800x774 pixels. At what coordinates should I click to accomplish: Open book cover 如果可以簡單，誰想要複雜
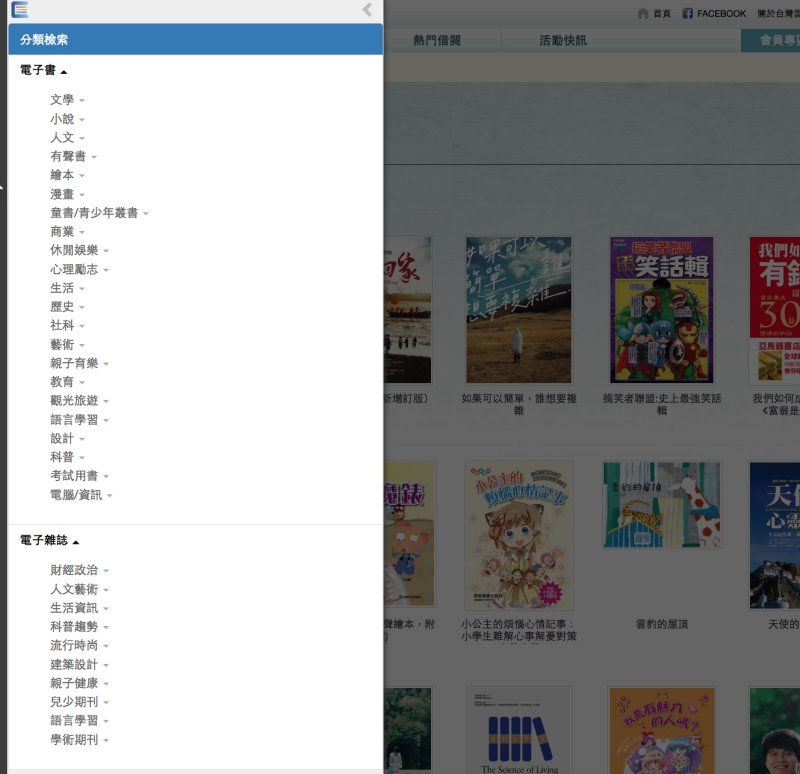[x=519, y=310]
